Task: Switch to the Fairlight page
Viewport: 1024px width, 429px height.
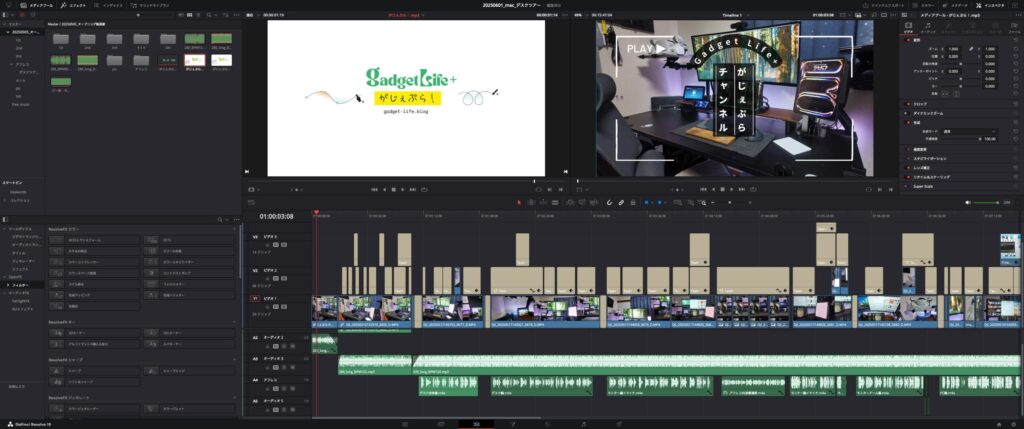Action: tap(583, 424)
